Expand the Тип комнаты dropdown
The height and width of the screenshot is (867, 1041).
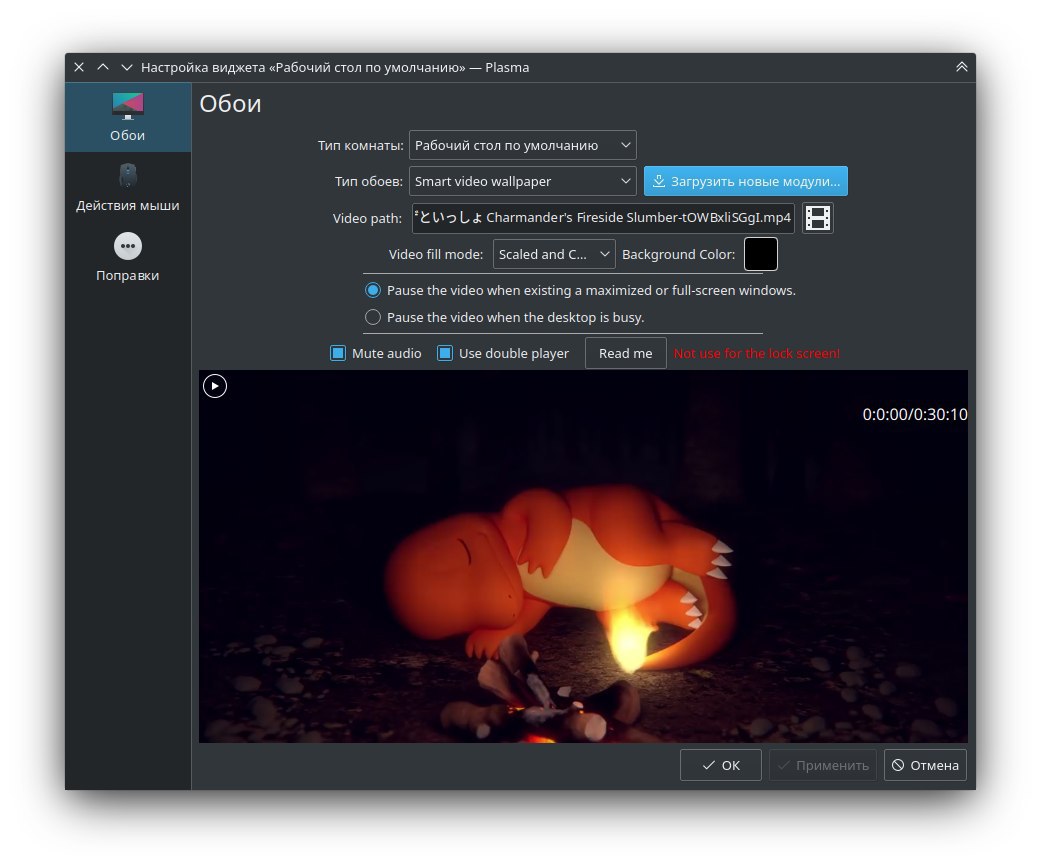pos(522,145)
